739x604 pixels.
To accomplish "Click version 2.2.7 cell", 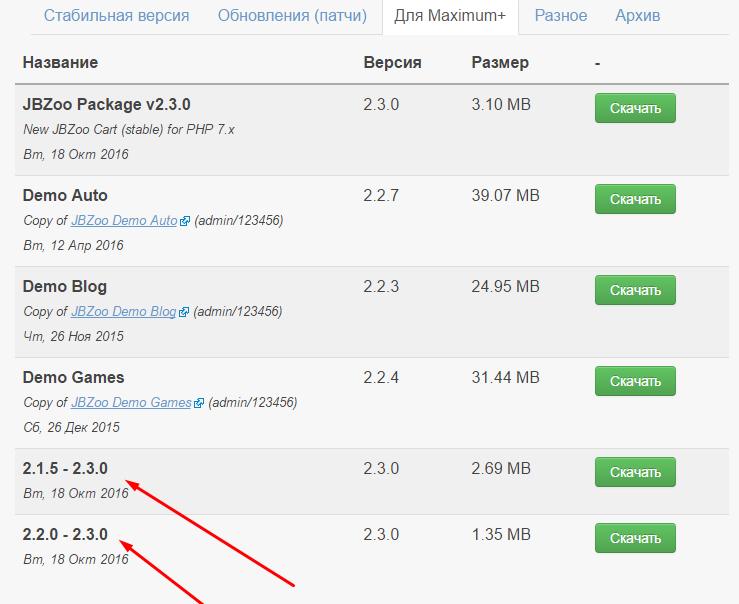I will [x=381, y=195].
